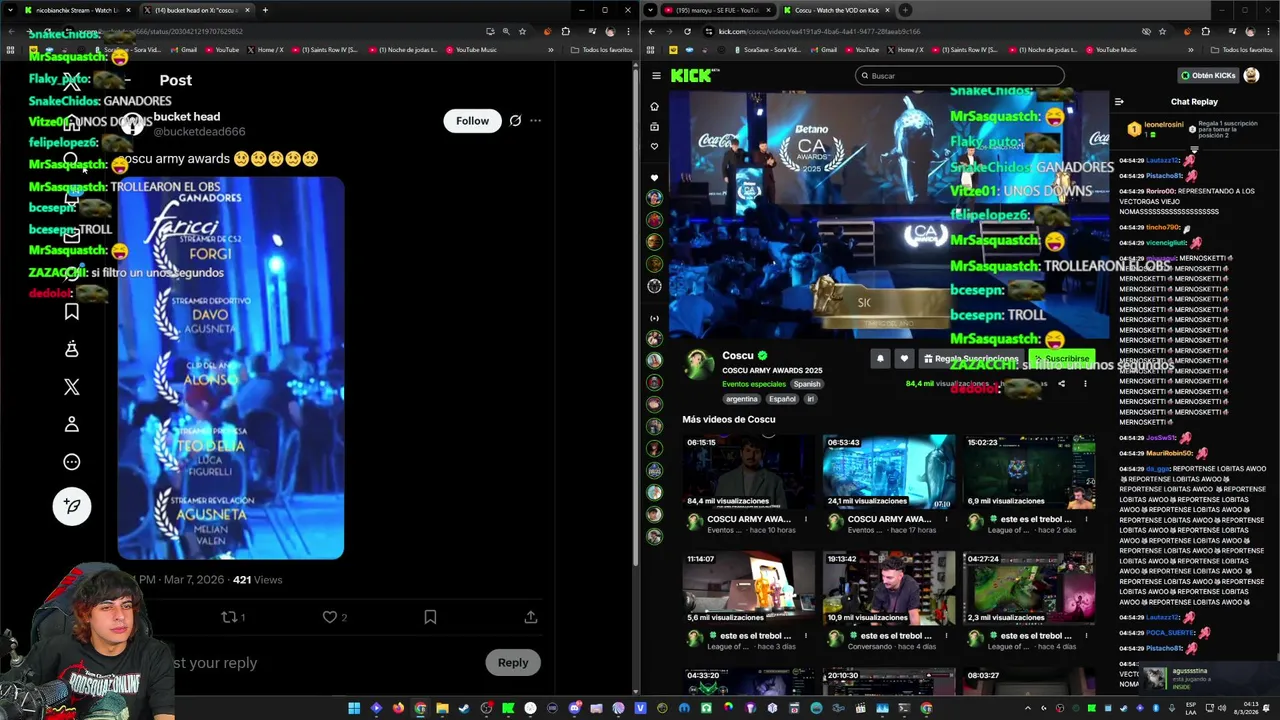The image size is (1280, 720).
Task: Toggle the eye-slash icon in Kick address bar
Action: [x=1146, y=31]
